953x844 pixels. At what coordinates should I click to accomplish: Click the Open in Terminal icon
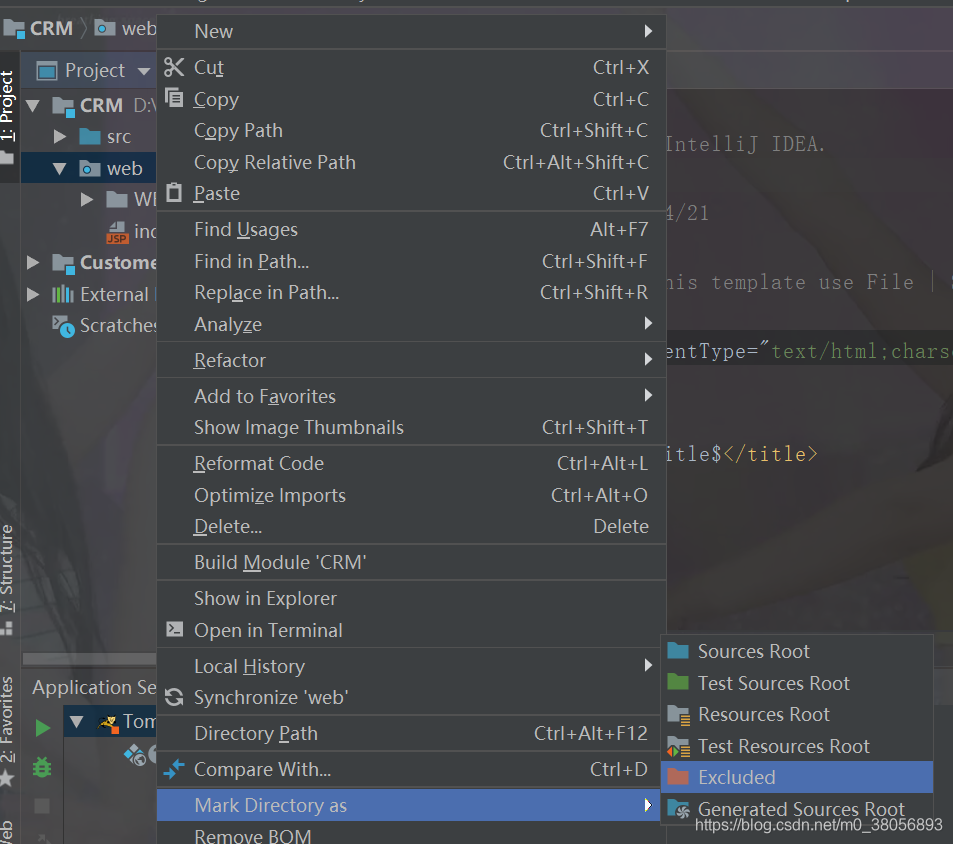[174, 629]
